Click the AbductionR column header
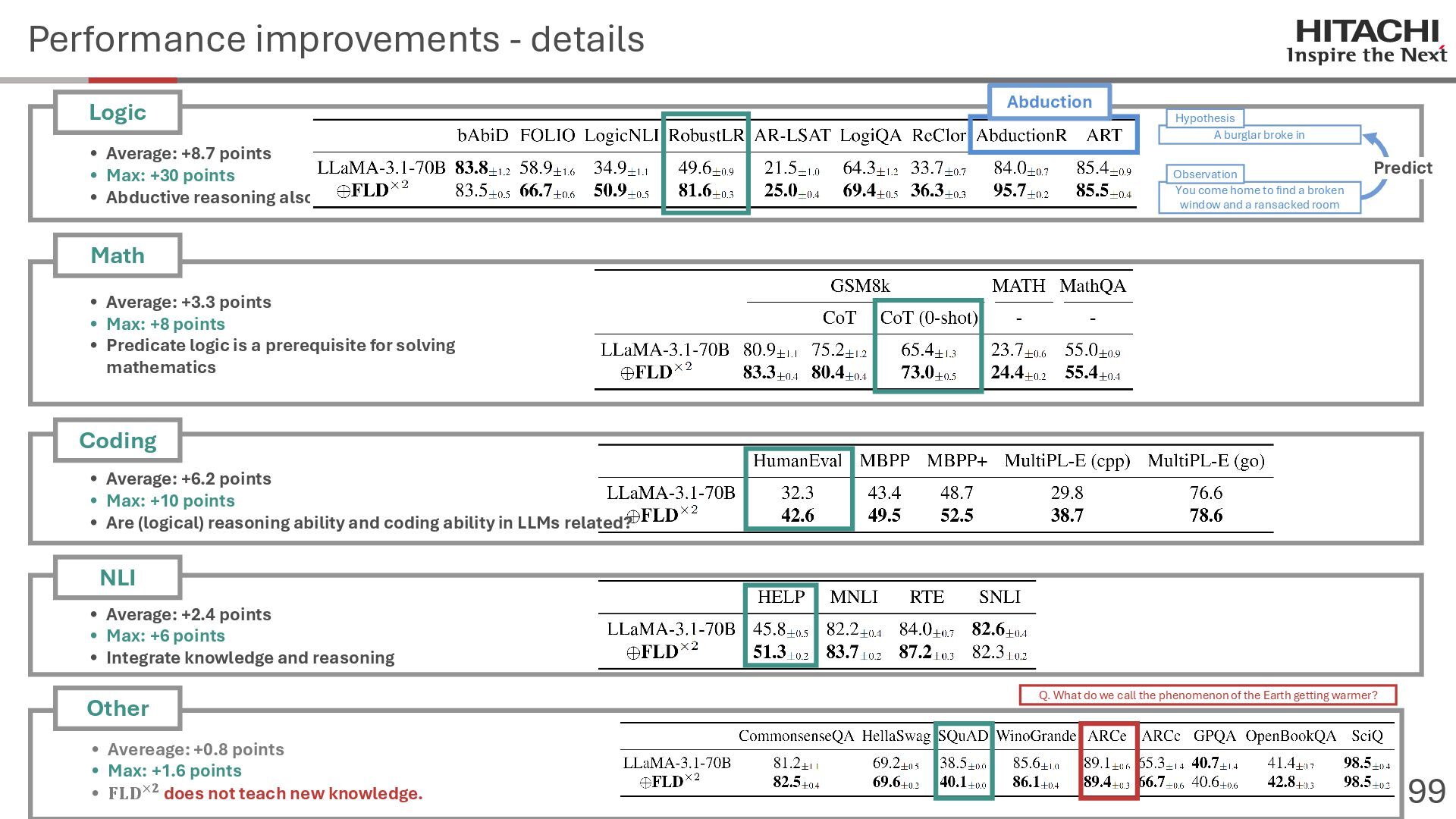The height and width of the screenshot is (819, 1456). [1021, 136]
